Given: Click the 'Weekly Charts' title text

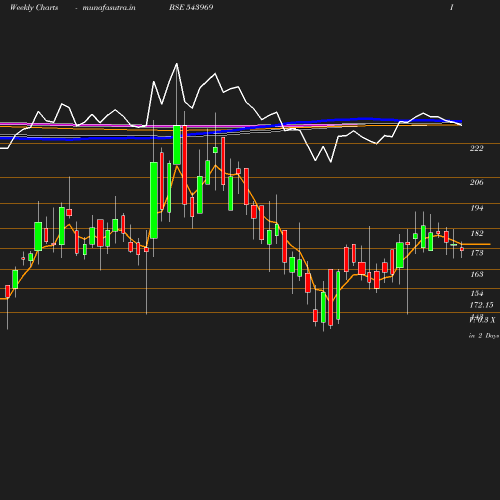Looking at the screenshot, I should 34,7.
